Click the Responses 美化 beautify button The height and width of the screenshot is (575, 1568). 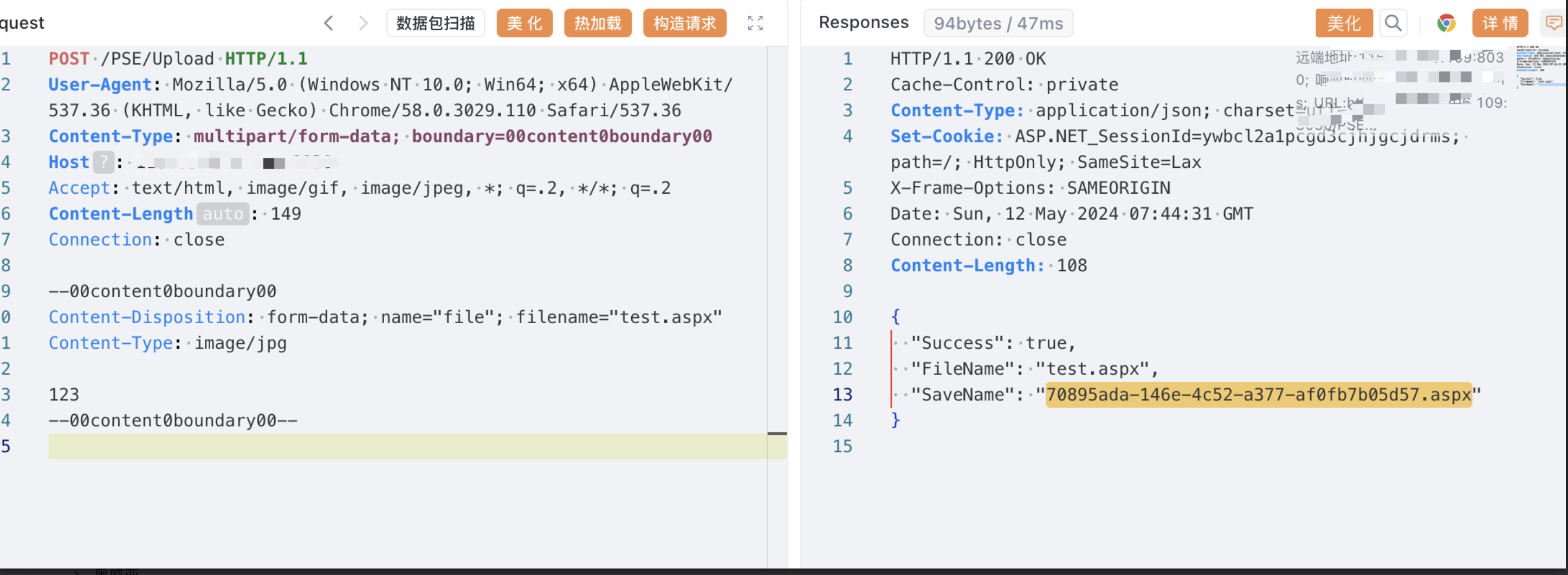click(x=1343, y=23)
